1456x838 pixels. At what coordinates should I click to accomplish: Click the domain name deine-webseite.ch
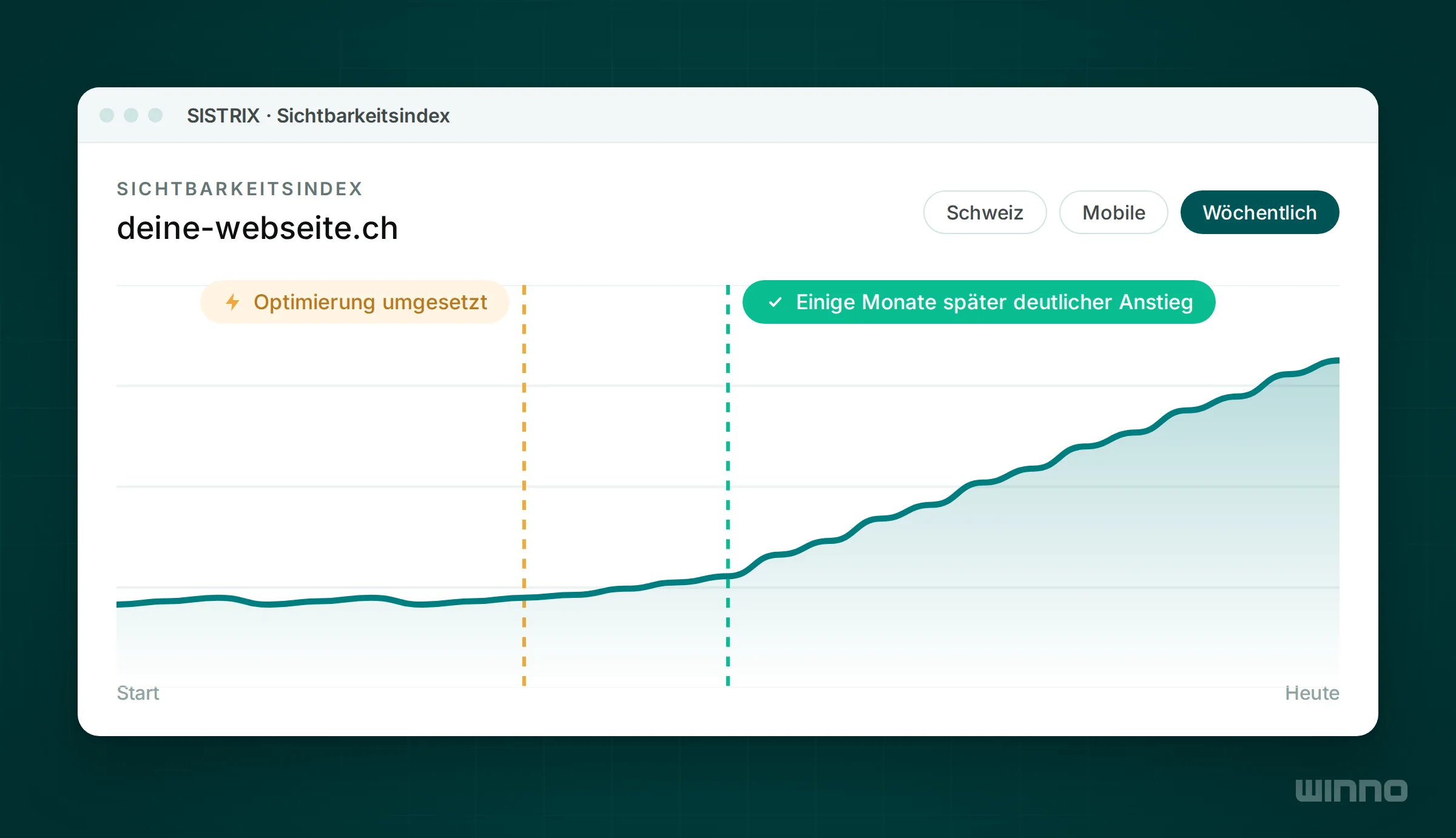[x=257, y=229]
